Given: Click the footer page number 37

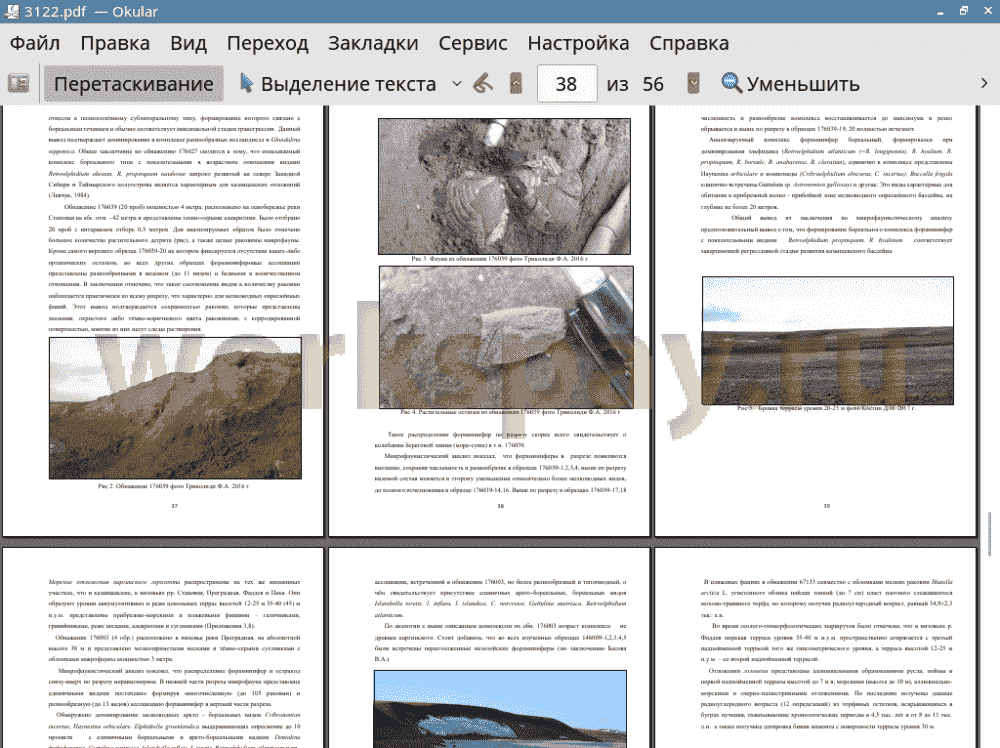Looking at the screenshot, I should pyautogui.click(x=175, y=506).
